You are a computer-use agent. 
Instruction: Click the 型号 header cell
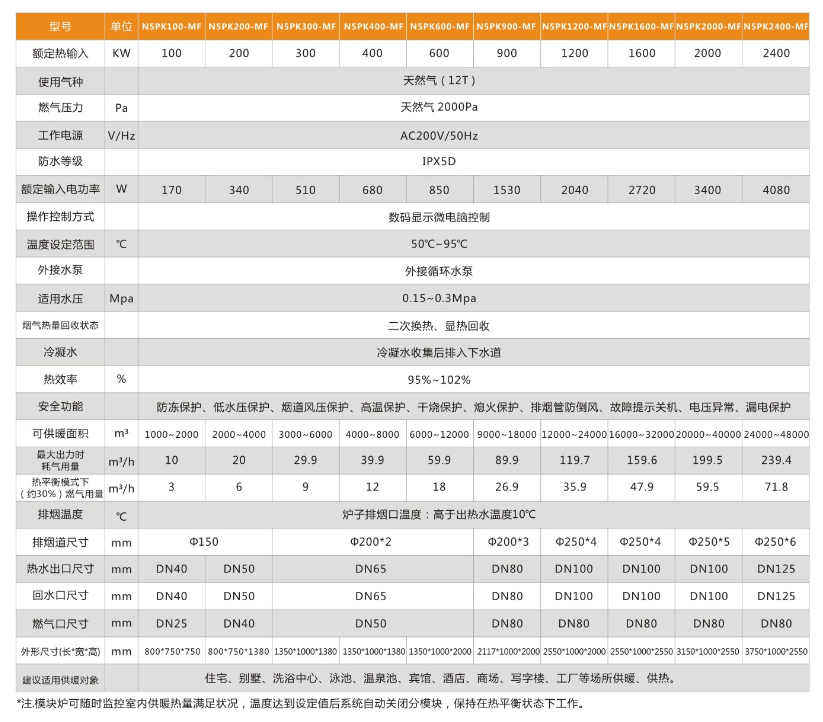54,26
